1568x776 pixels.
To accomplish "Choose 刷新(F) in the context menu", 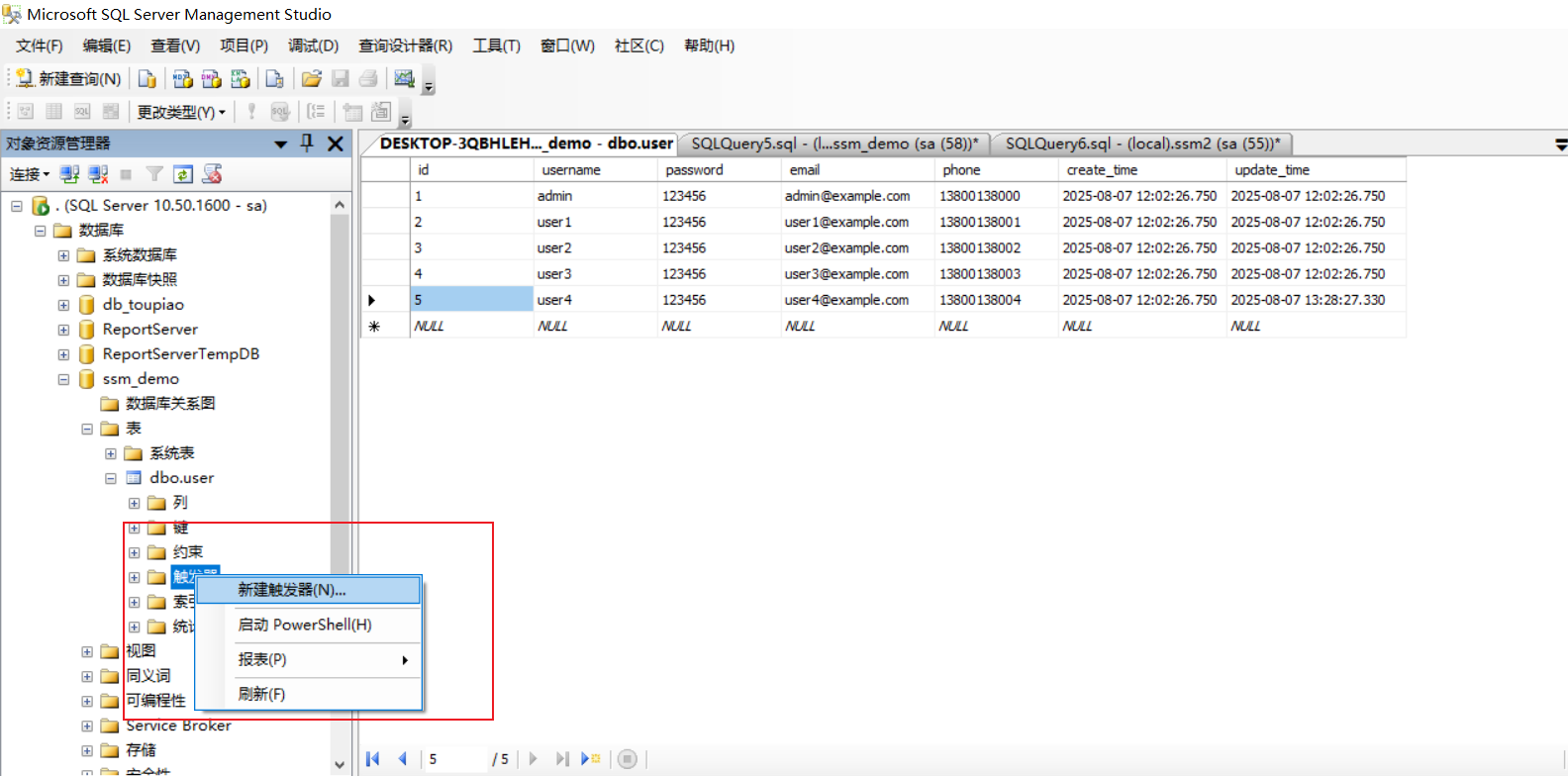I will coord(309,694).
